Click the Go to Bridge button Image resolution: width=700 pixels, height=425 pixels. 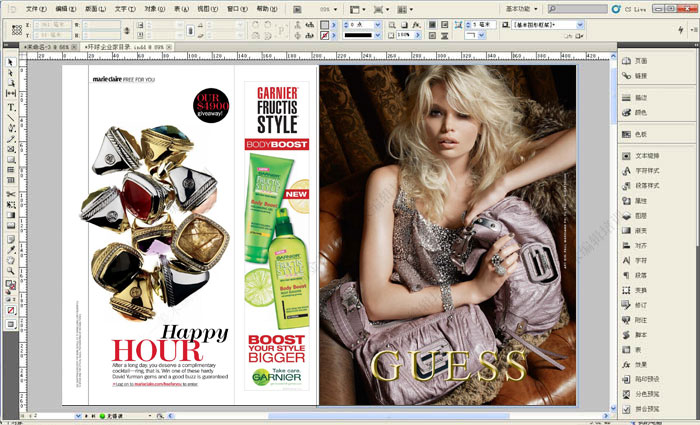click(297, 9)
